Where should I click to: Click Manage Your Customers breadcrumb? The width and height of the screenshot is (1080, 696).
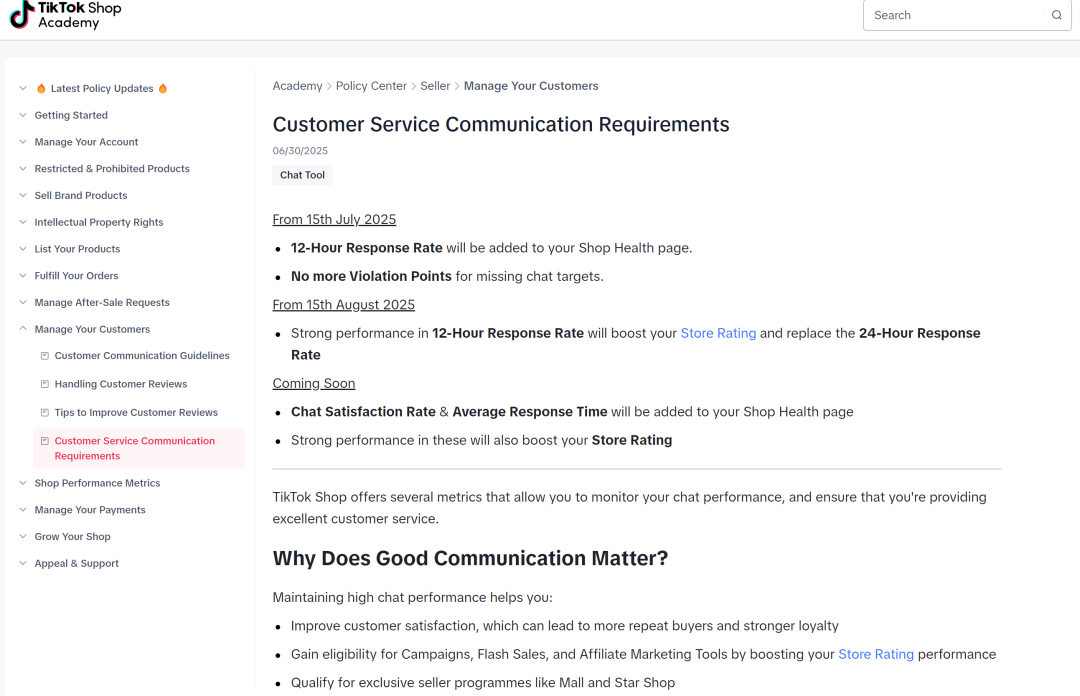coord(530,86)
